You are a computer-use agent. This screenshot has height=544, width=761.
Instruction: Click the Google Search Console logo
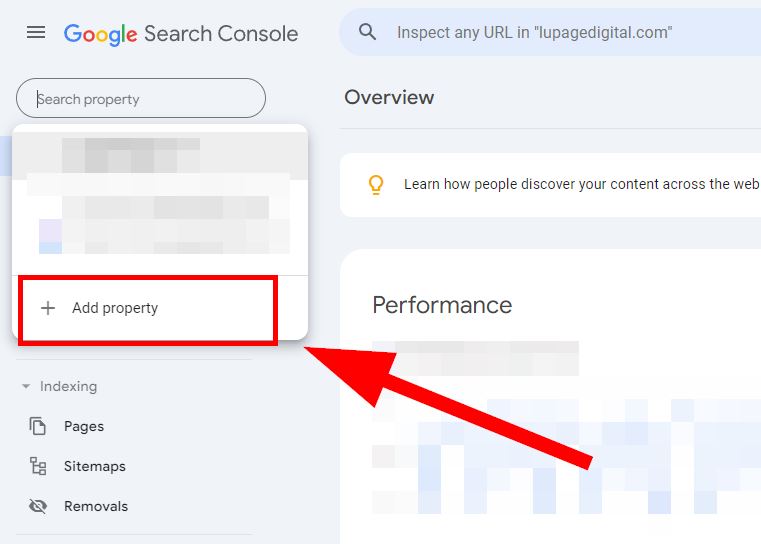point(181,33)
